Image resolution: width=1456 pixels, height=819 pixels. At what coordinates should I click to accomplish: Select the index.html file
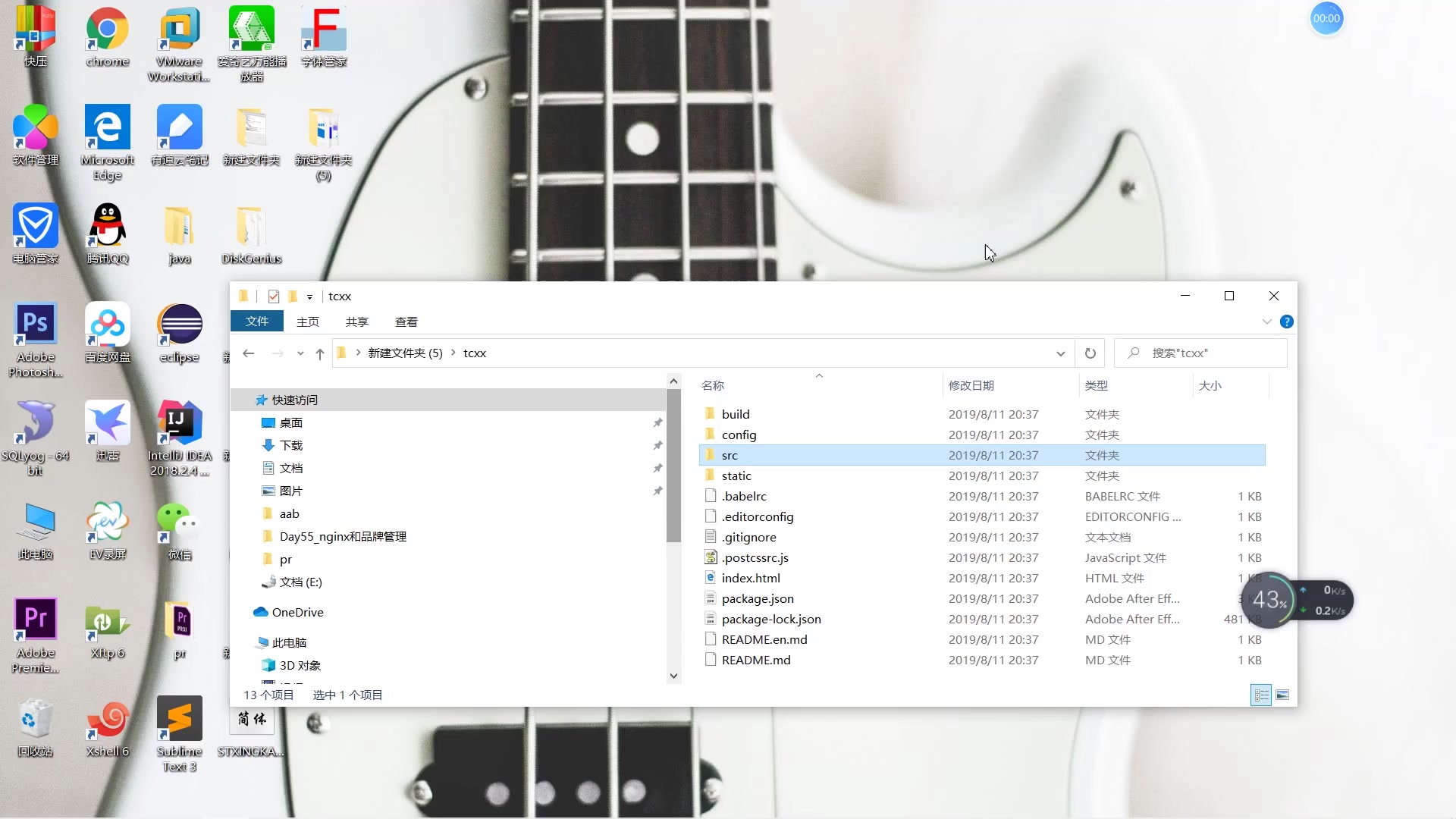(x=982, y=578)
